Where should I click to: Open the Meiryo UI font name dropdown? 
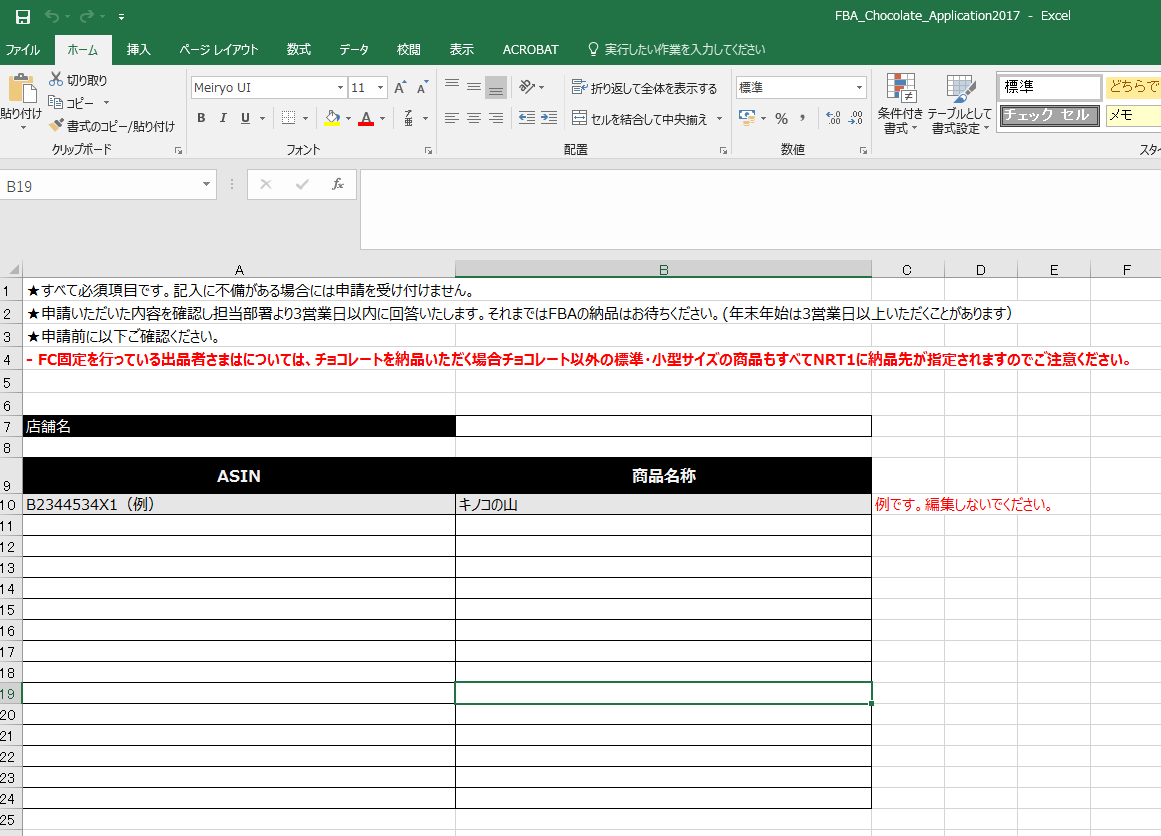click(340, 88)
